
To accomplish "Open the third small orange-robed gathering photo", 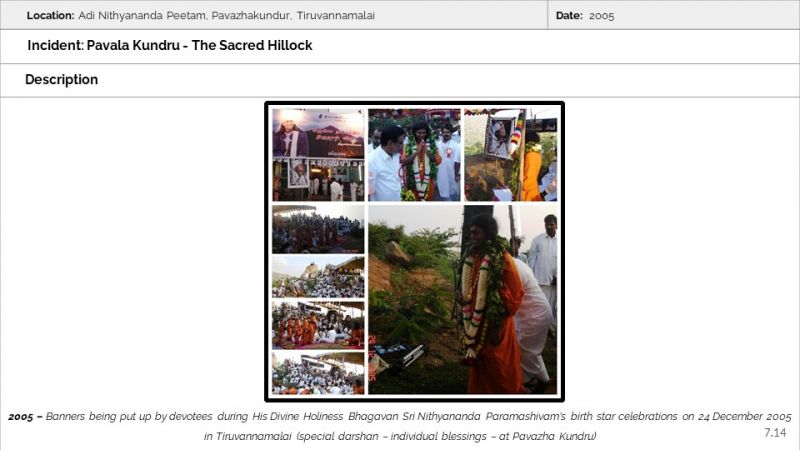I will coord(318,324).
